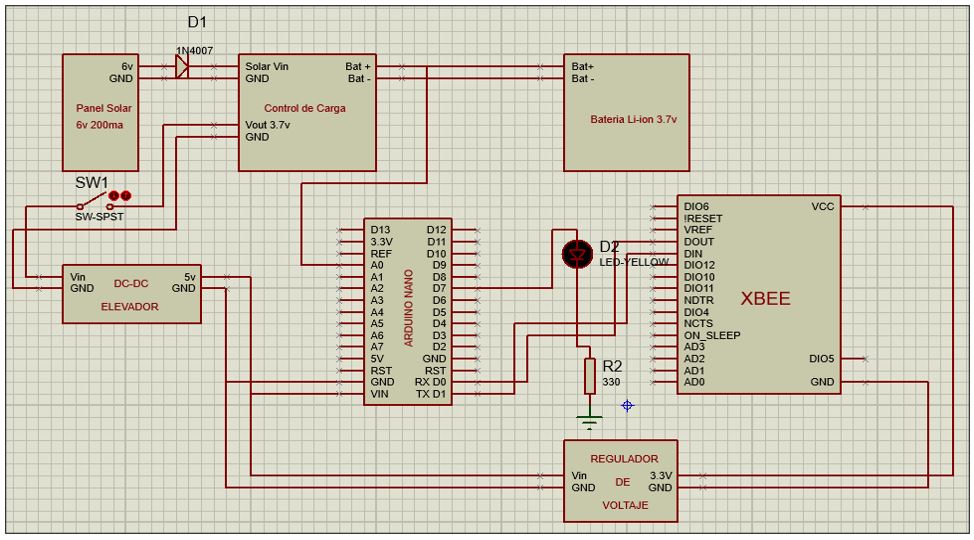Select the REGULADOR DE VOLTAJE block

[x=621, y=481]
